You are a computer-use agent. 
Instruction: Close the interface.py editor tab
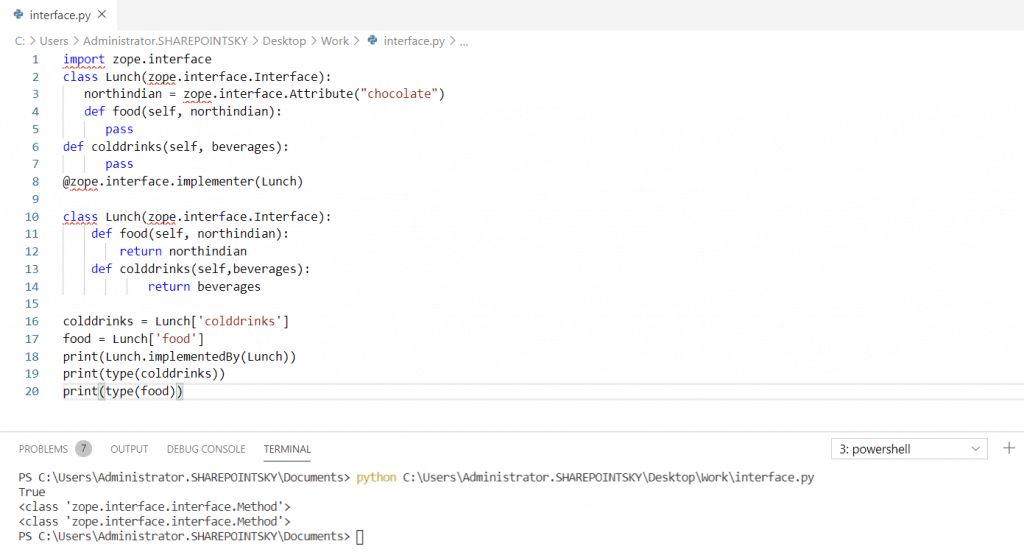click(x=103, y=15)
